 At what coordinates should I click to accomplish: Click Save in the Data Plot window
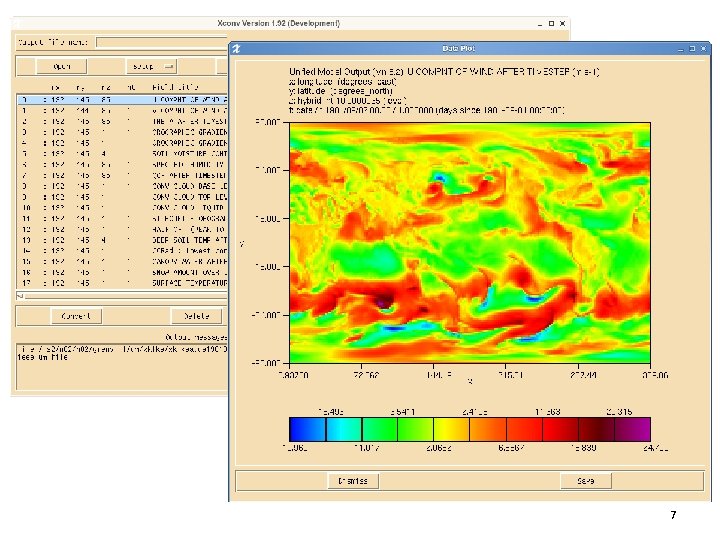(x=585, y=481)
